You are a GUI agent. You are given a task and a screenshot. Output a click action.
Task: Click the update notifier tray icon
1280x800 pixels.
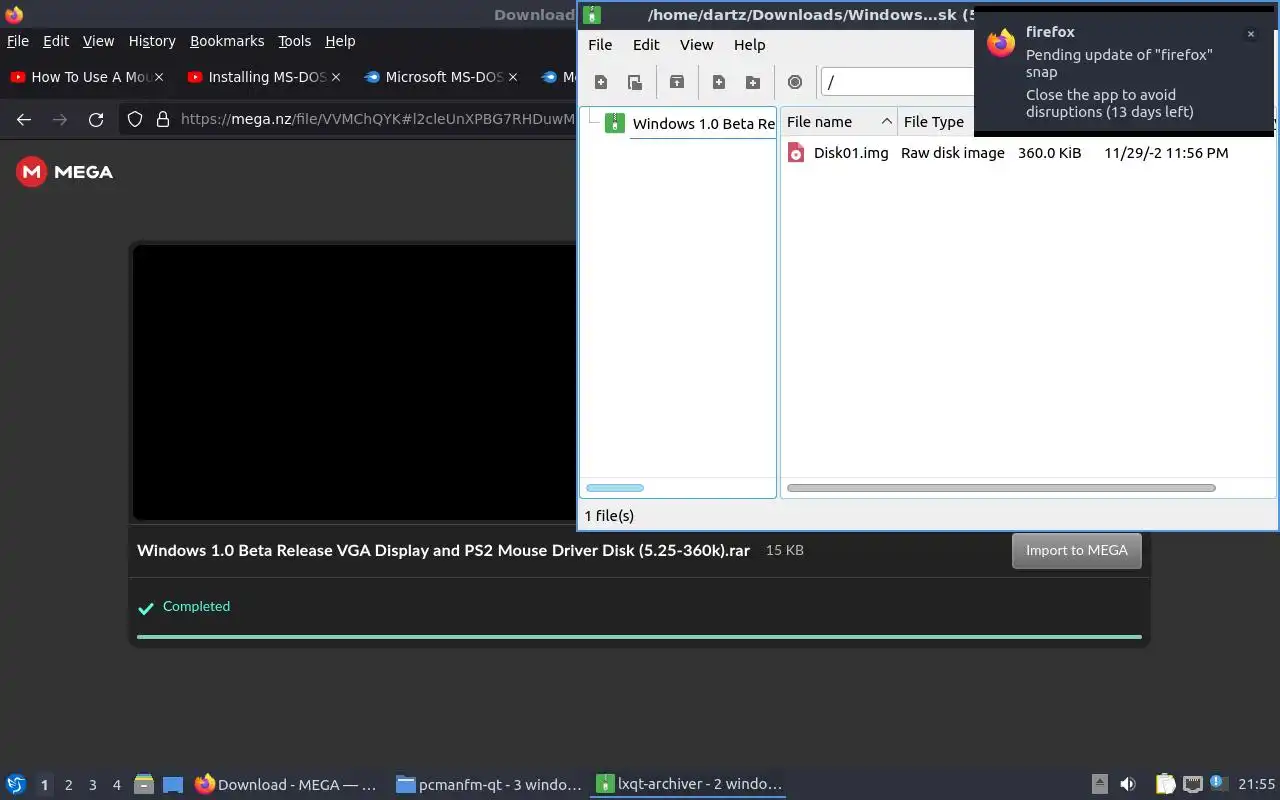point(1218,783)
